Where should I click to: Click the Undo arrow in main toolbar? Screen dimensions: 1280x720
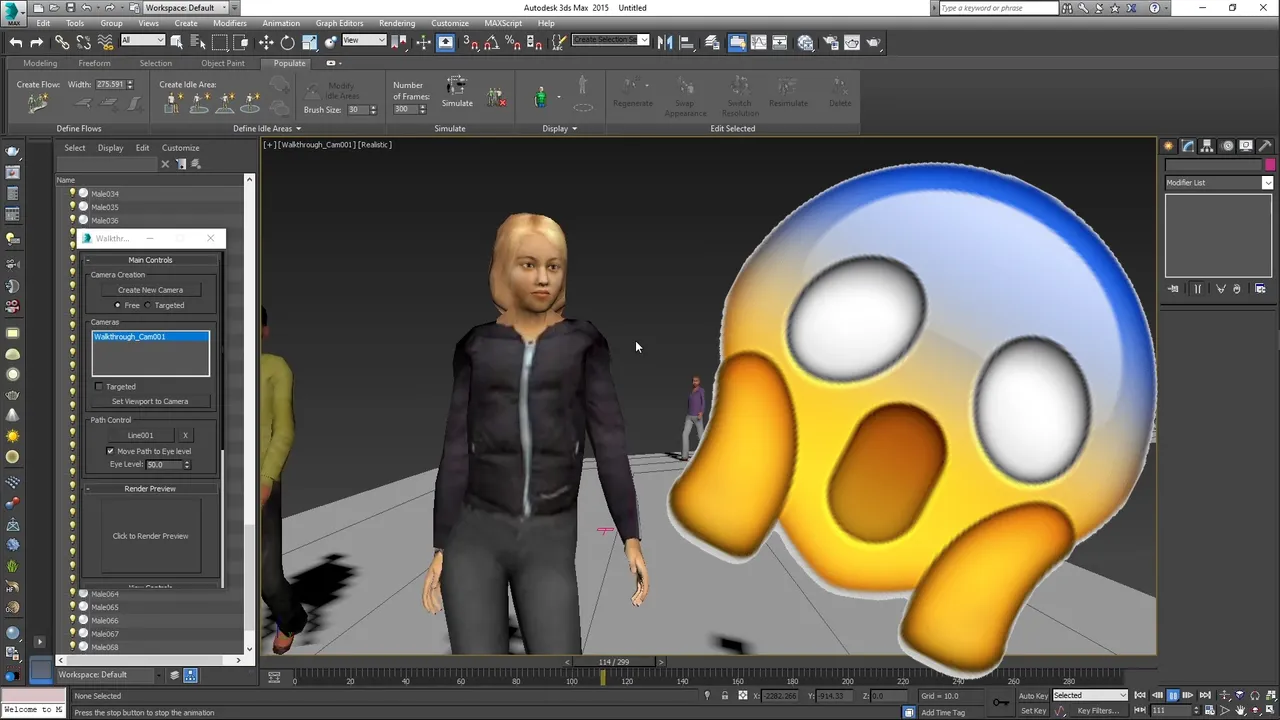tap(16, 42)
